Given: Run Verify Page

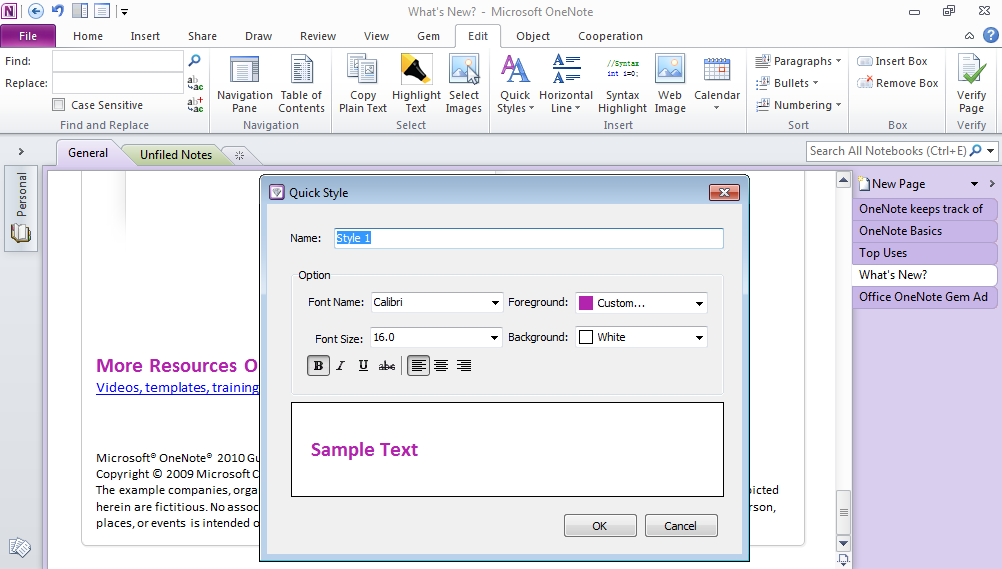Looking at the screenshot, I should 971,84.
